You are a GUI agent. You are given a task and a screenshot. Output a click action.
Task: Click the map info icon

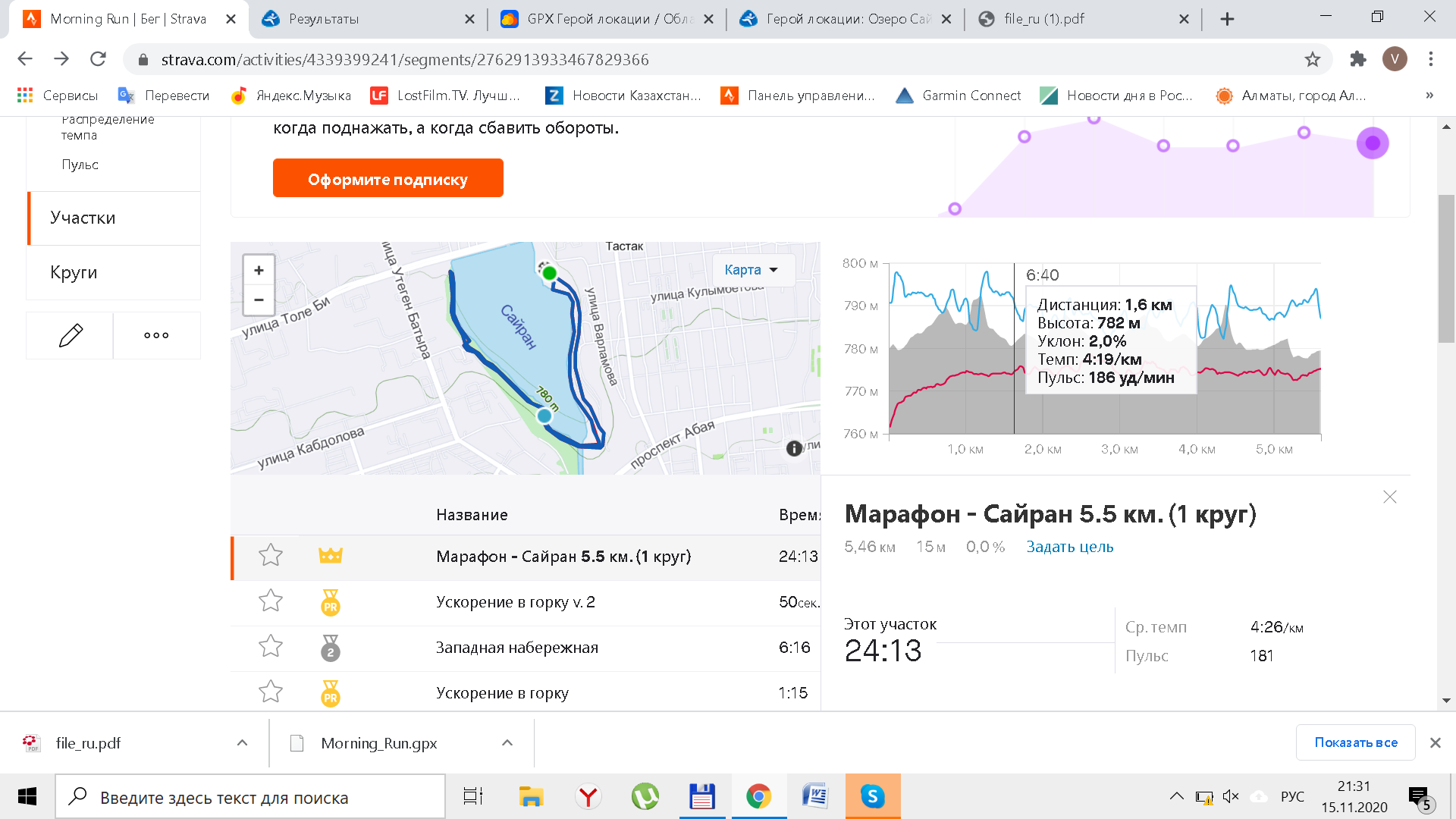click(x=794, y=448)
